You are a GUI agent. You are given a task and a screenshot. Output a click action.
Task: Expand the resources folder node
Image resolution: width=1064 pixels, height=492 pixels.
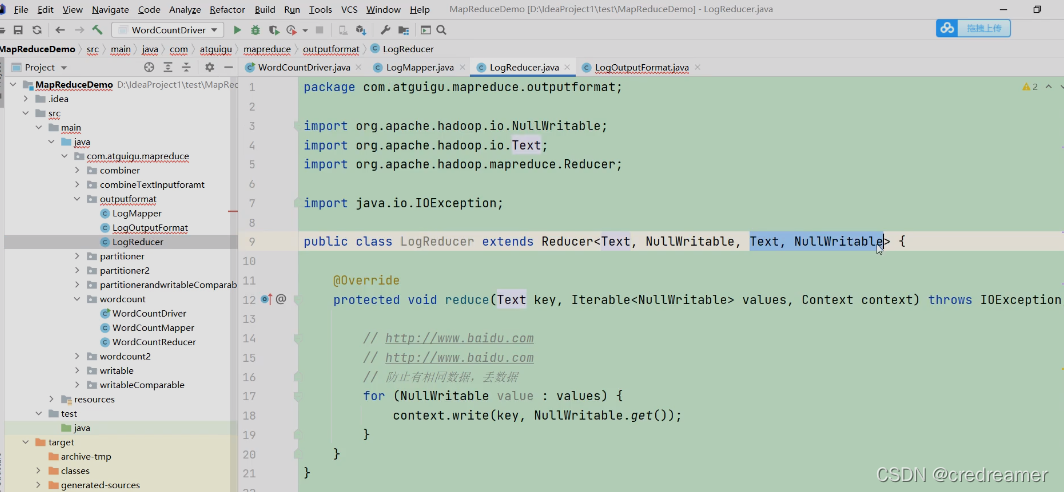click(x=52, y=399)
